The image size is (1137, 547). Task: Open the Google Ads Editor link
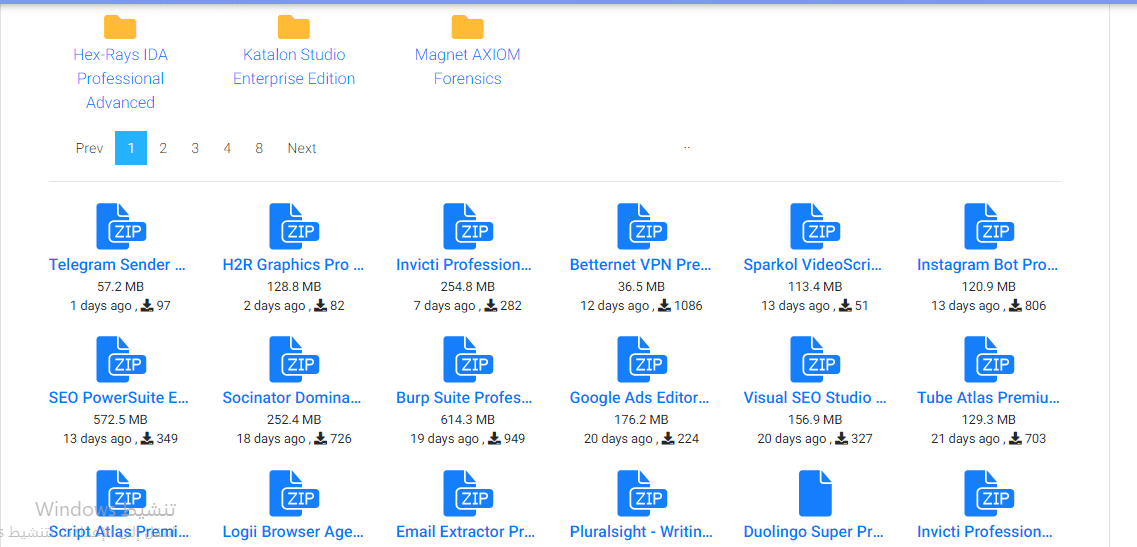[x=641, y=398]
